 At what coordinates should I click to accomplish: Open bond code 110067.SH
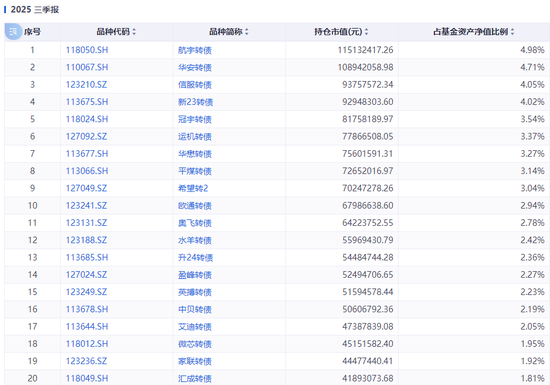click(87, 67)
